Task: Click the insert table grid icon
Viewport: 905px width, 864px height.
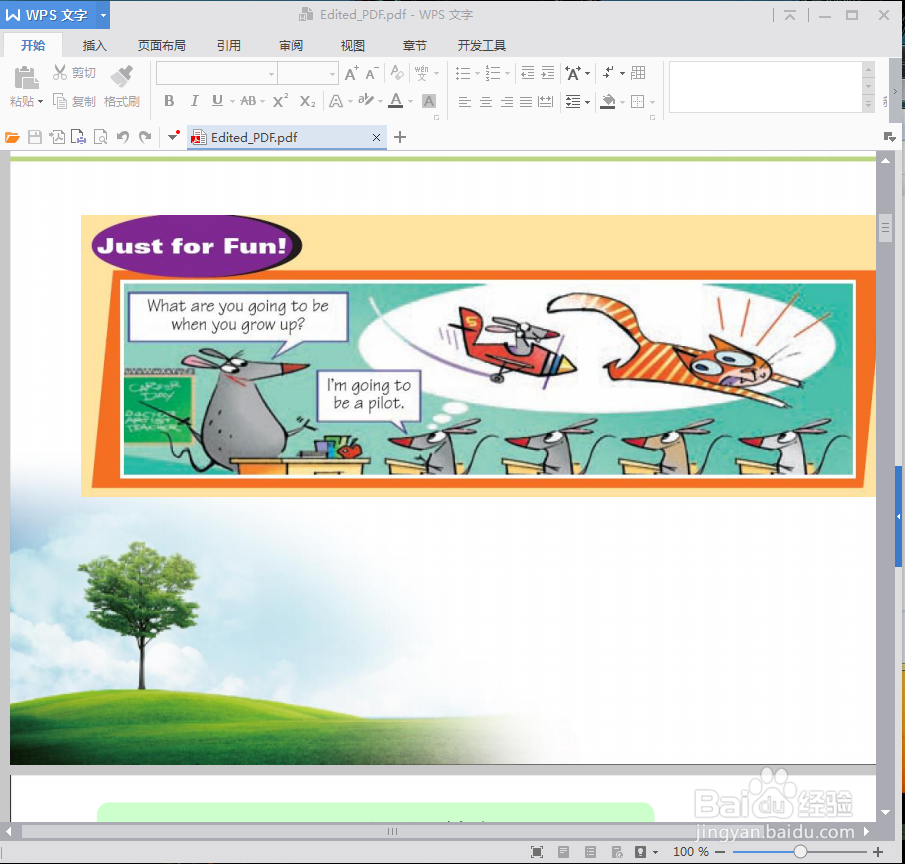Action: coord(638,73)
